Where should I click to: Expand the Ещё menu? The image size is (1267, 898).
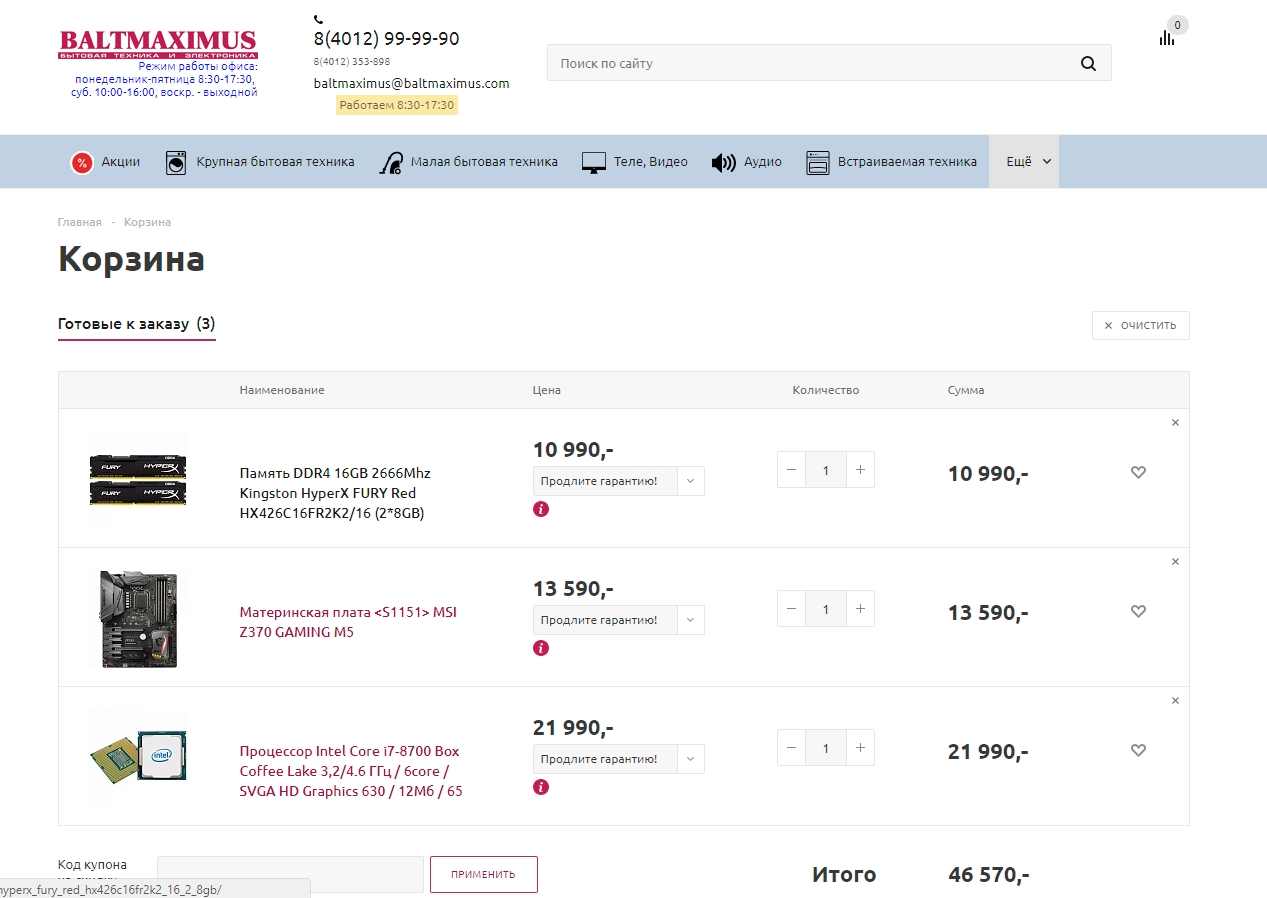[1023, 162]
